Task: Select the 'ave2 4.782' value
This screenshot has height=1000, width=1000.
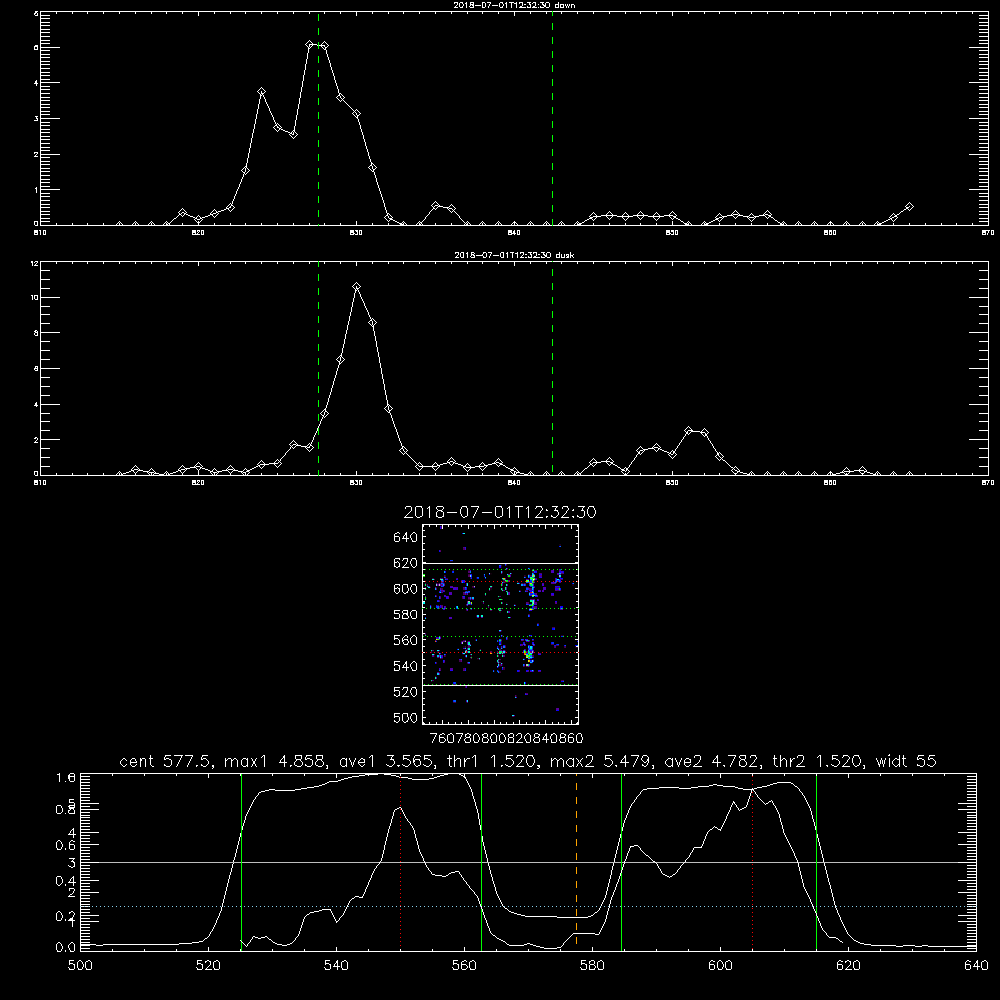Action: point(712,761)
